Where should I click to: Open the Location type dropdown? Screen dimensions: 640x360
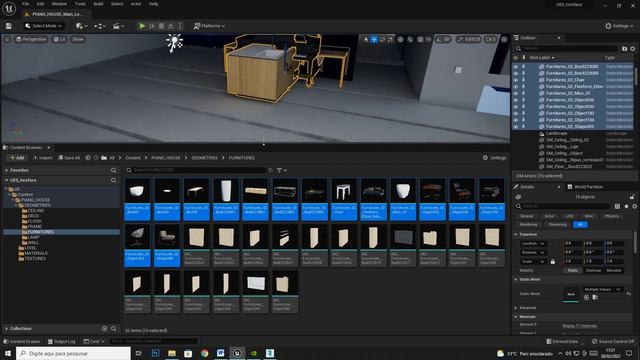[533, 244]
